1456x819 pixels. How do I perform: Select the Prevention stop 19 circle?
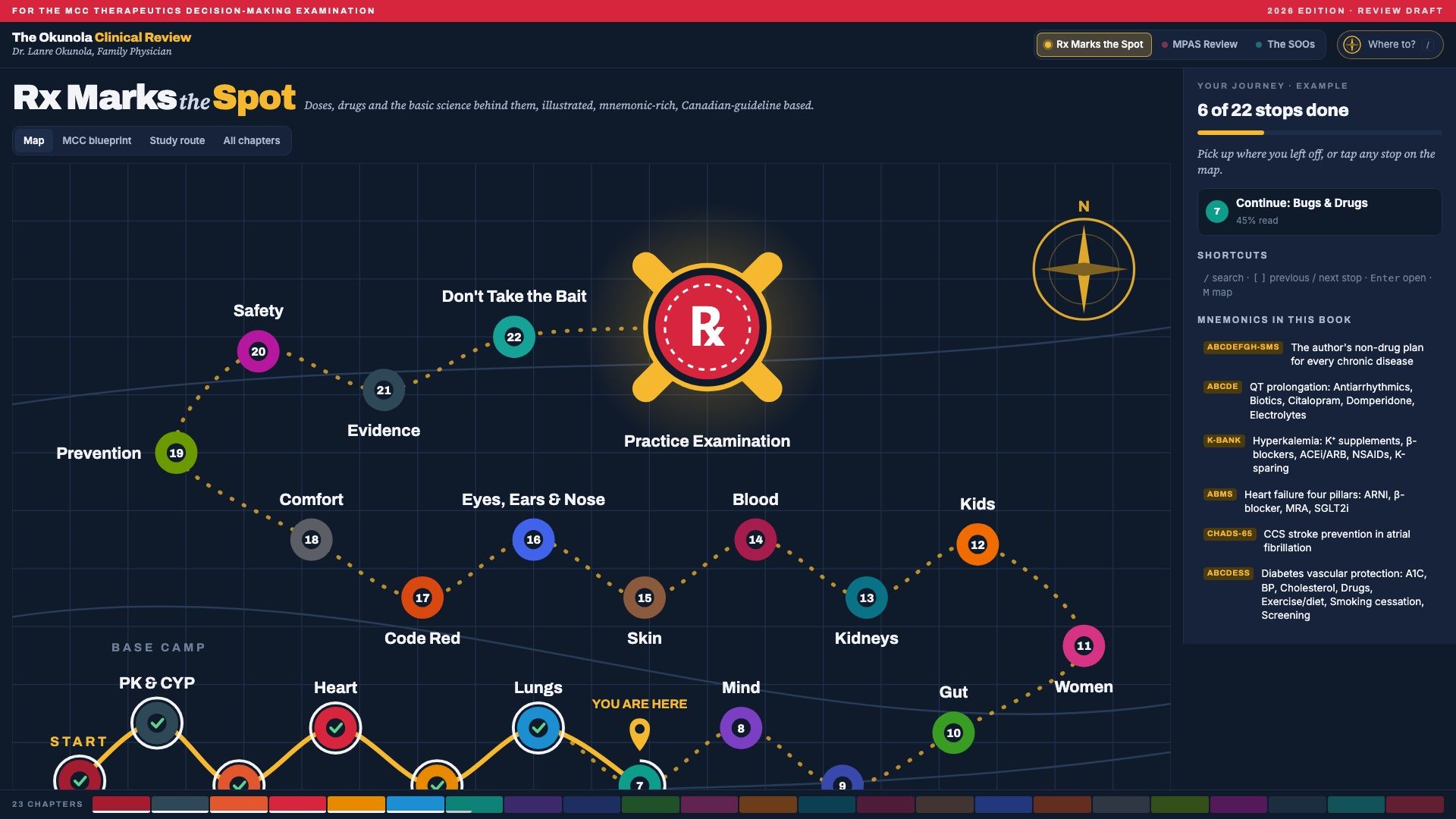point(176,453)
